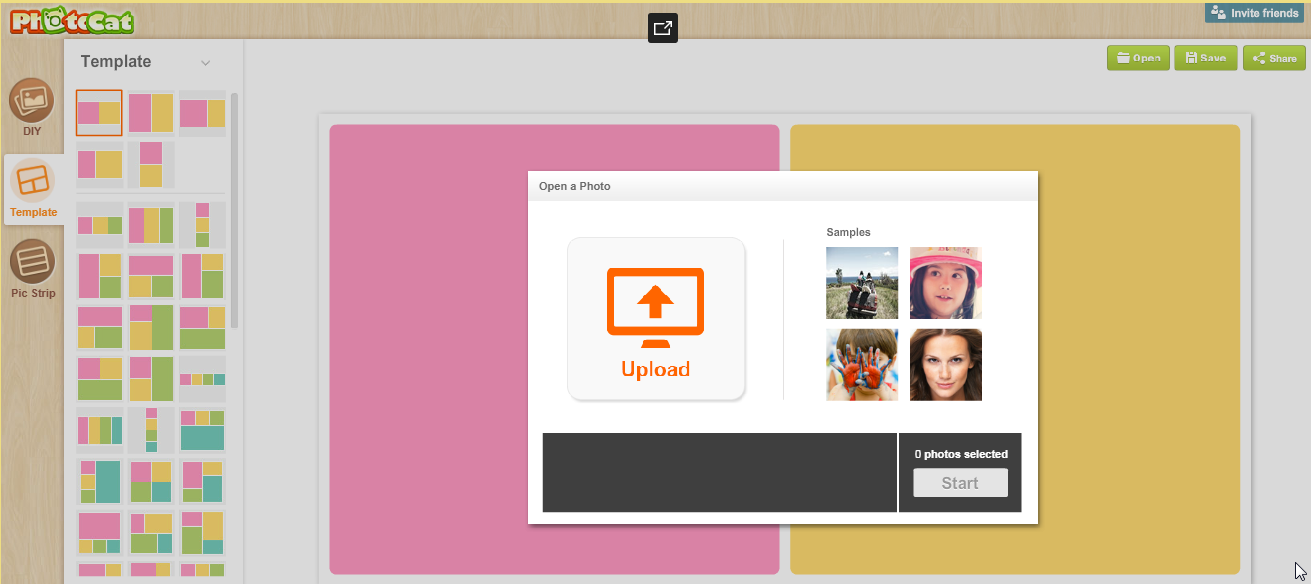The image size is (1311, 584).
Task: Click the dark selected-photos tray area
Action: (720, 472)
